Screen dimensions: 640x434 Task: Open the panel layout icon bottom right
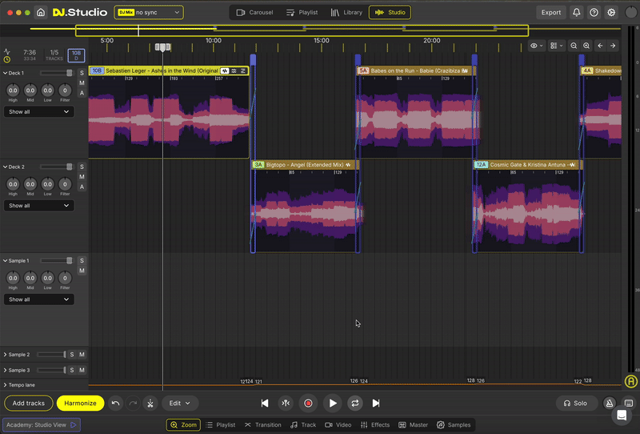point(629,403)
